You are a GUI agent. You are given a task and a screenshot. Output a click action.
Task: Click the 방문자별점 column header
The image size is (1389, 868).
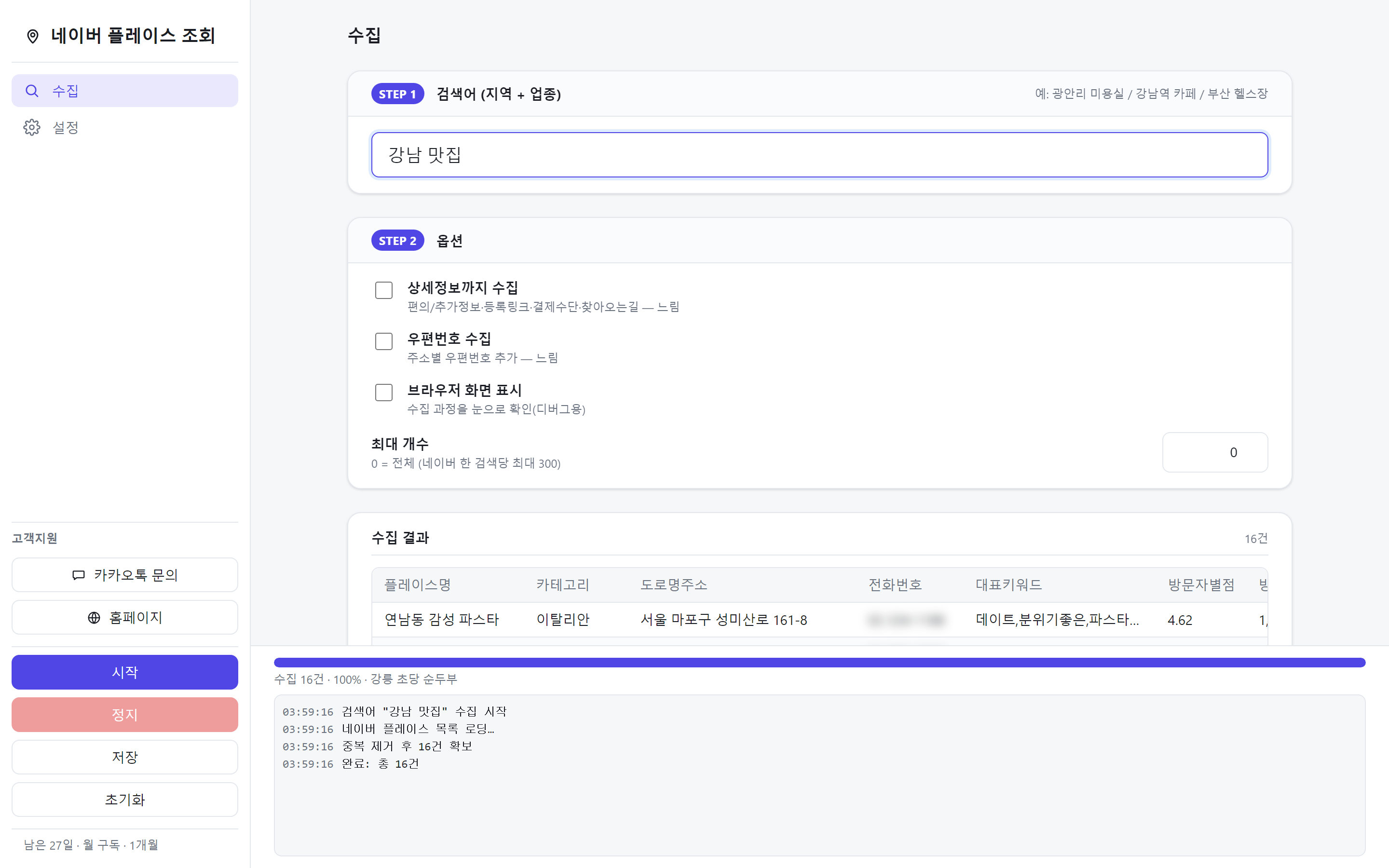click(x=1201, y=584)
